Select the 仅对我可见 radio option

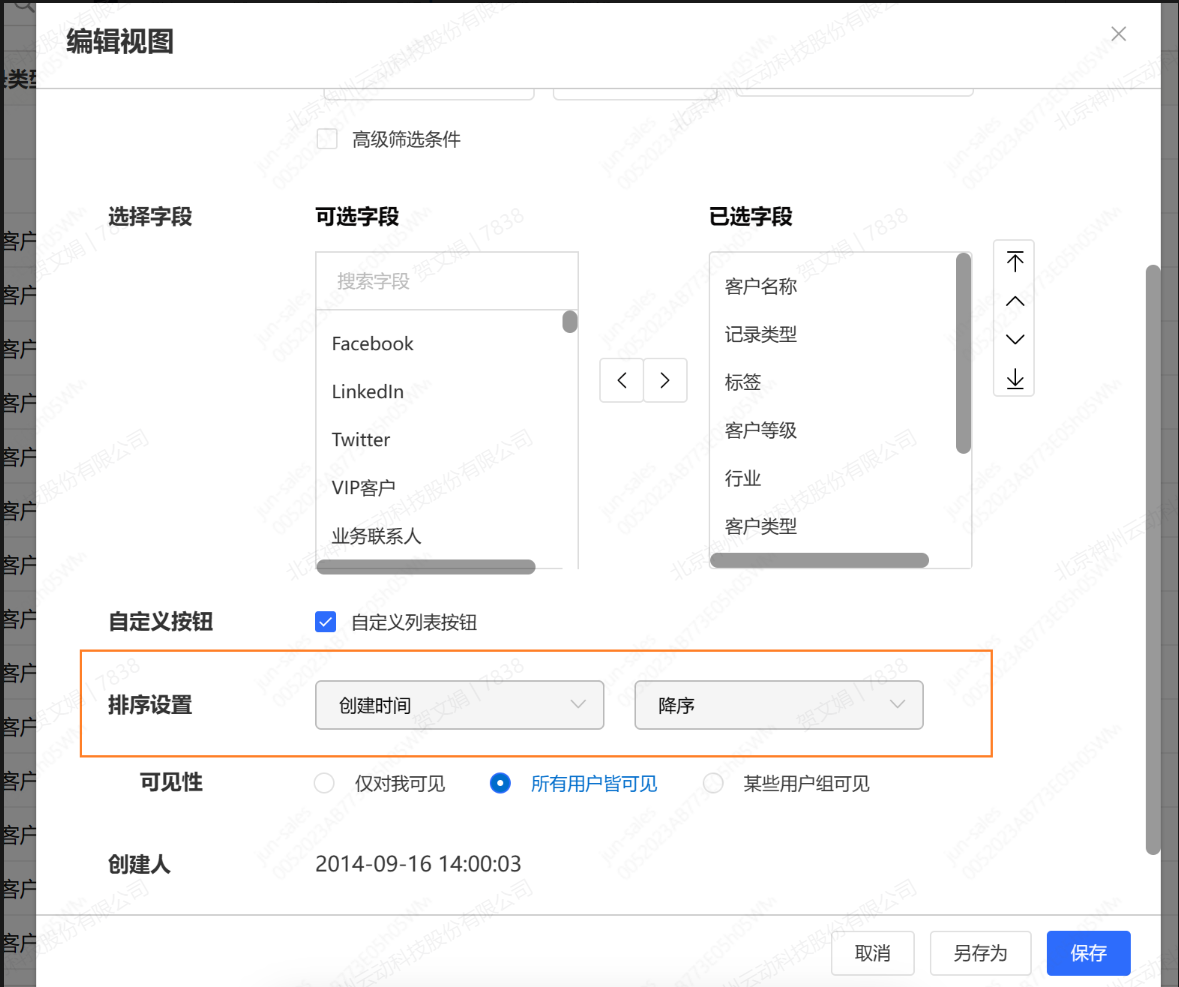[x=325, y=783]
